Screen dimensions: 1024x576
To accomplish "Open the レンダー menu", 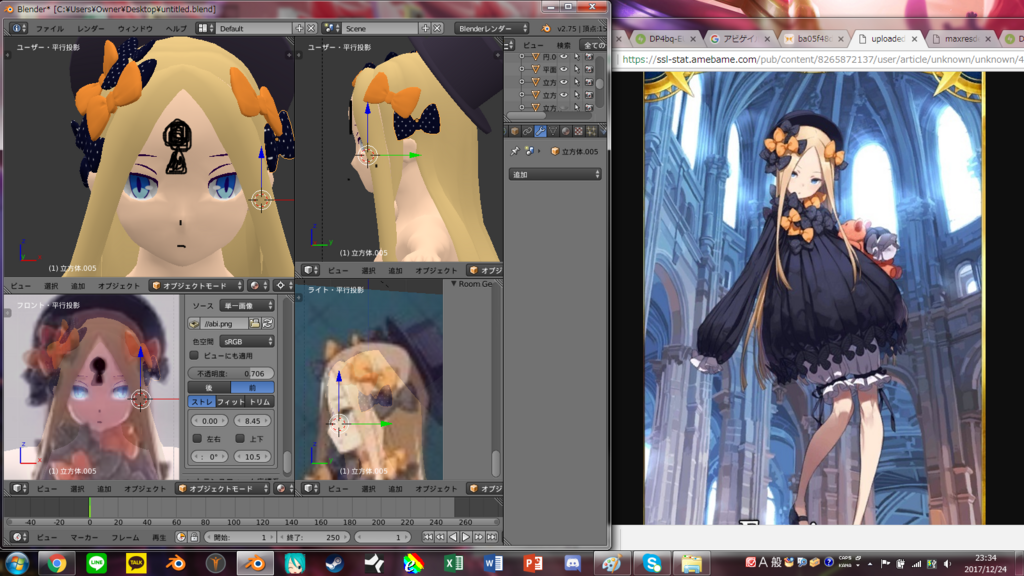I will click(91, 29).
